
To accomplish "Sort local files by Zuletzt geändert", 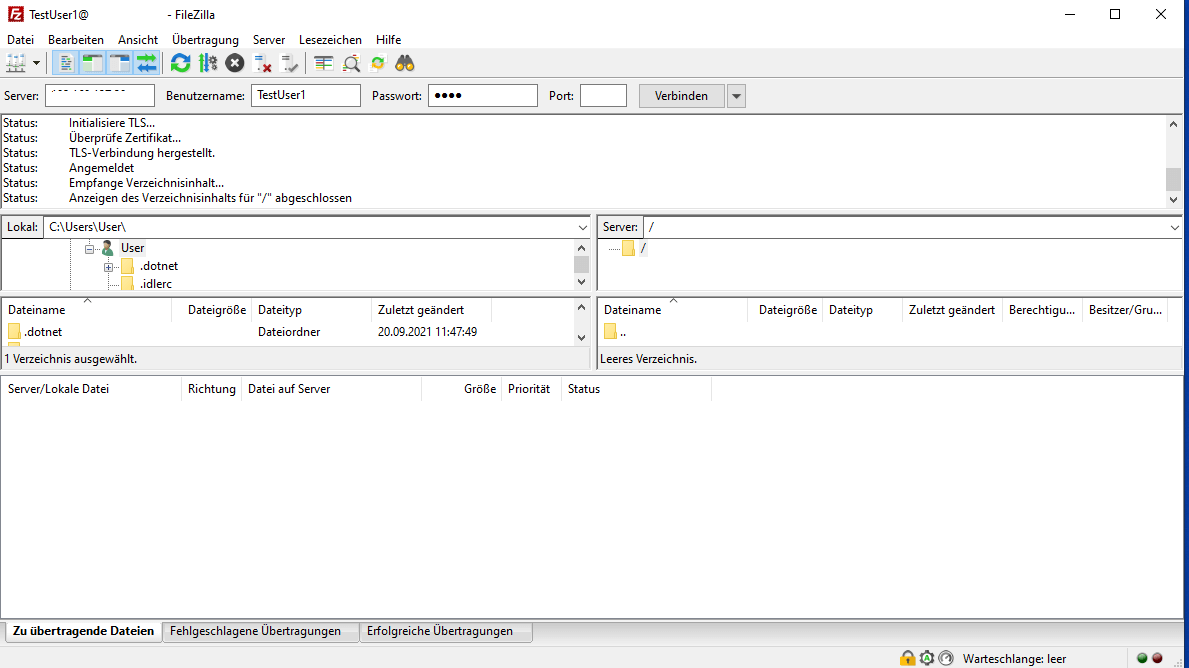I will click(x=420, y=310).
